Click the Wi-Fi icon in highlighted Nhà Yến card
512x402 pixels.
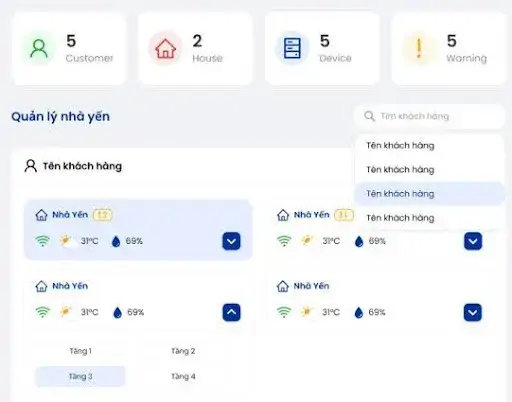[x=43, y=241]
